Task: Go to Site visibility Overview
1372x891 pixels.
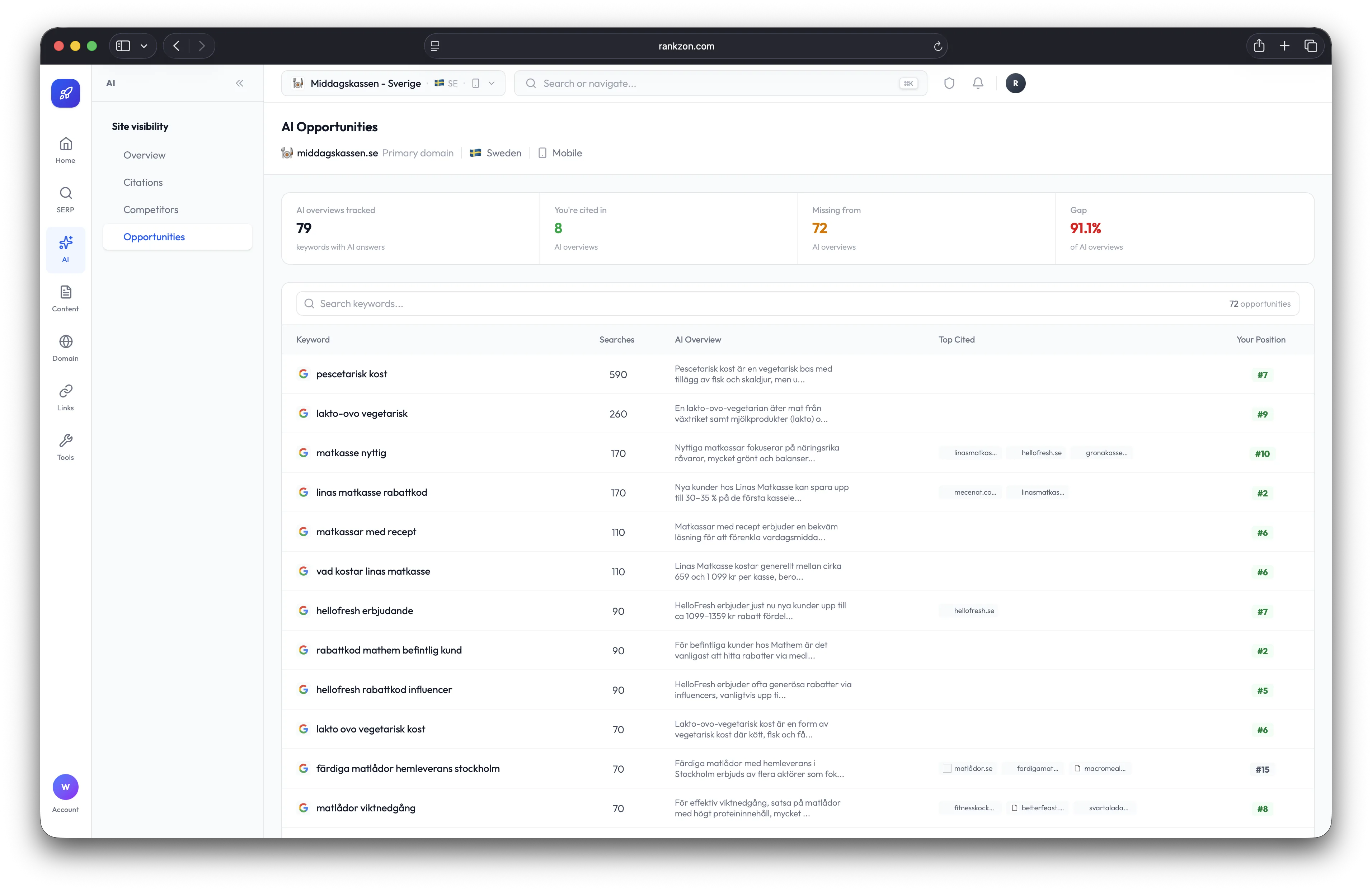Action: click(x=144, y=155)
